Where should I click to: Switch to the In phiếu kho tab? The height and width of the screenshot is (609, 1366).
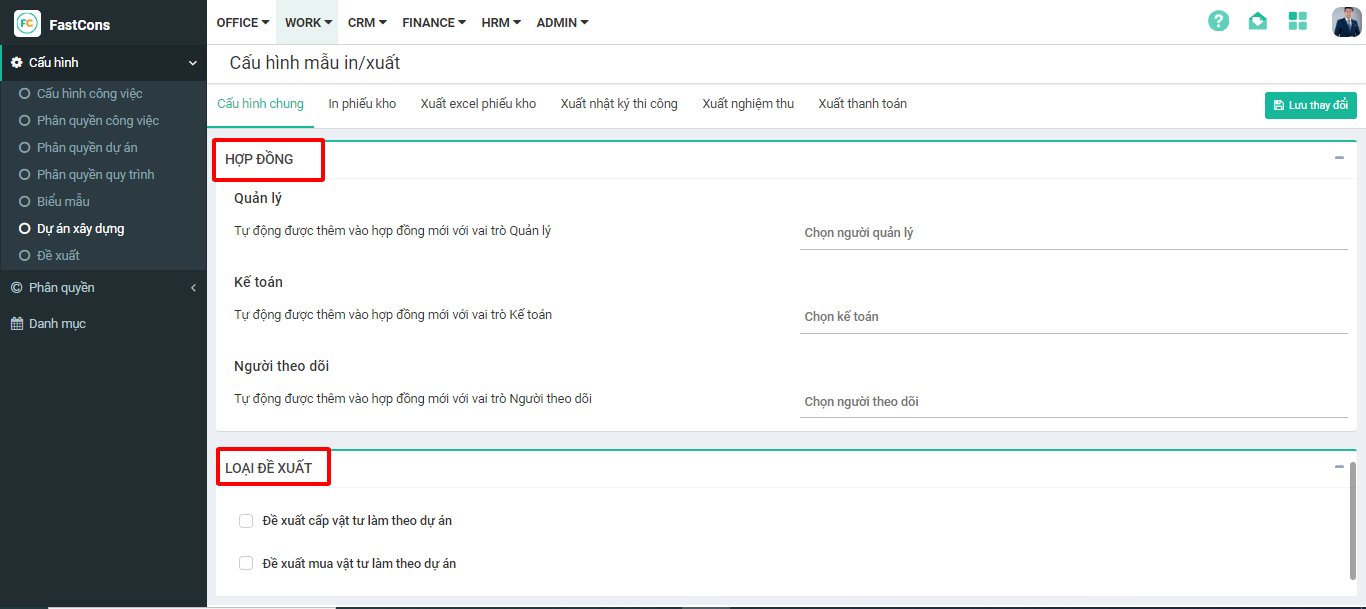[x=362, y=104]
